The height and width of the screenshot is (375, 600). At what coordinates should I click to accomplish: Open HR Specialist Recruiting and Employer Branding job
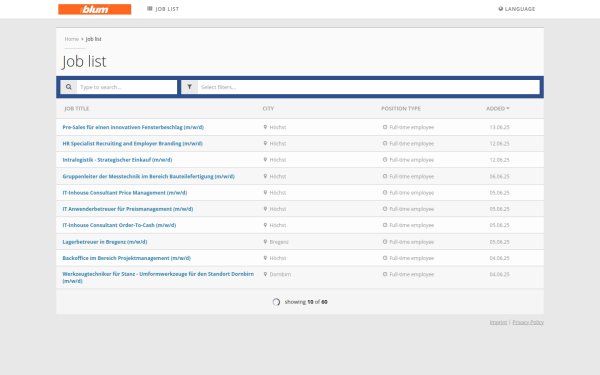132,143
